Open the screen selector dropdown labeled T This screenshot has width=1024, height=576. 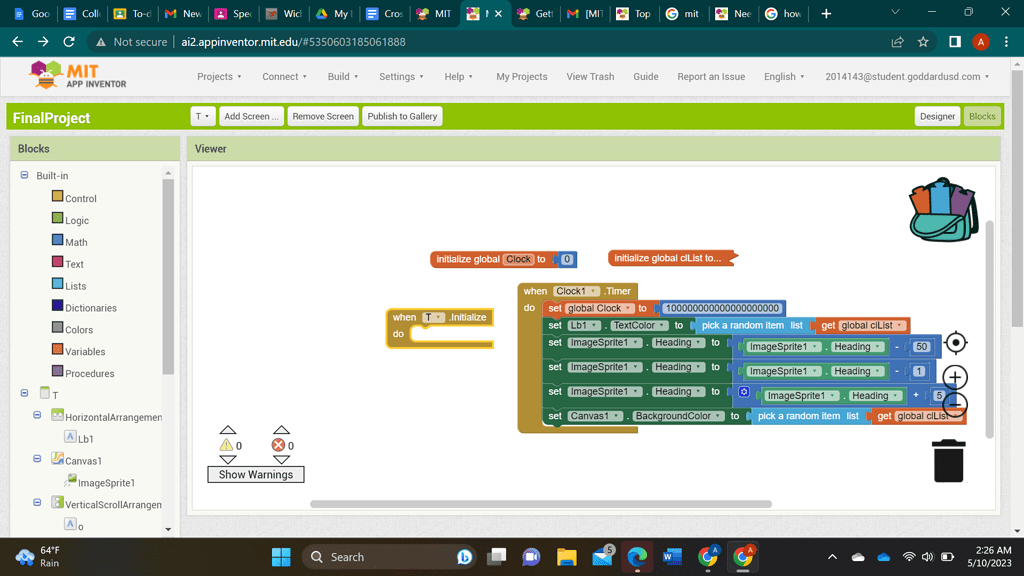[x=202, y=116]
